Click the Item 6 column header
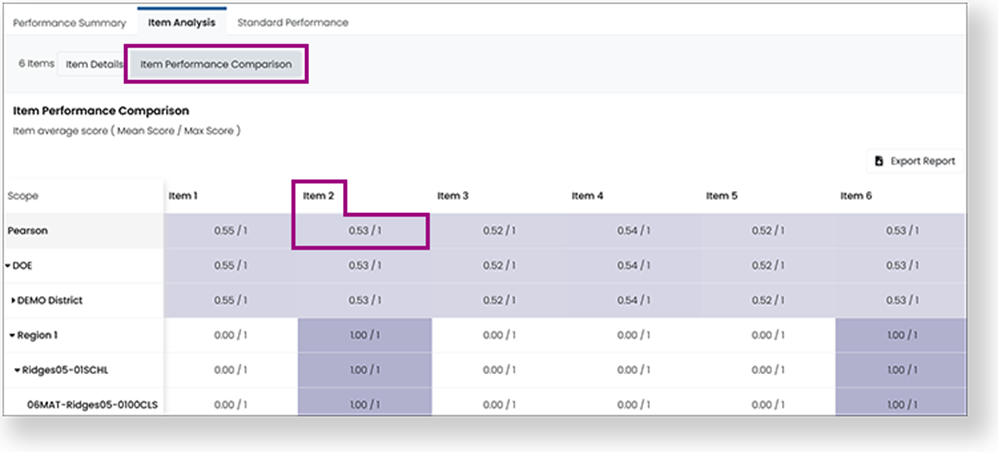 tap(856, 196)
